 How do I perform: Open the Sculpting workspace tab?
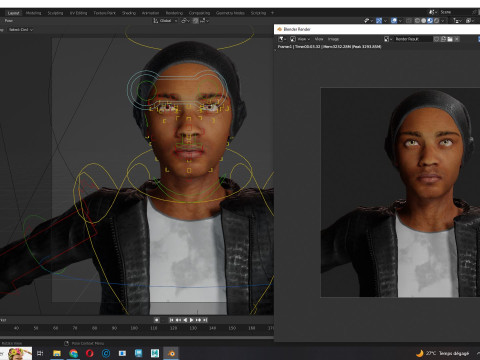(x=55, y=13)
